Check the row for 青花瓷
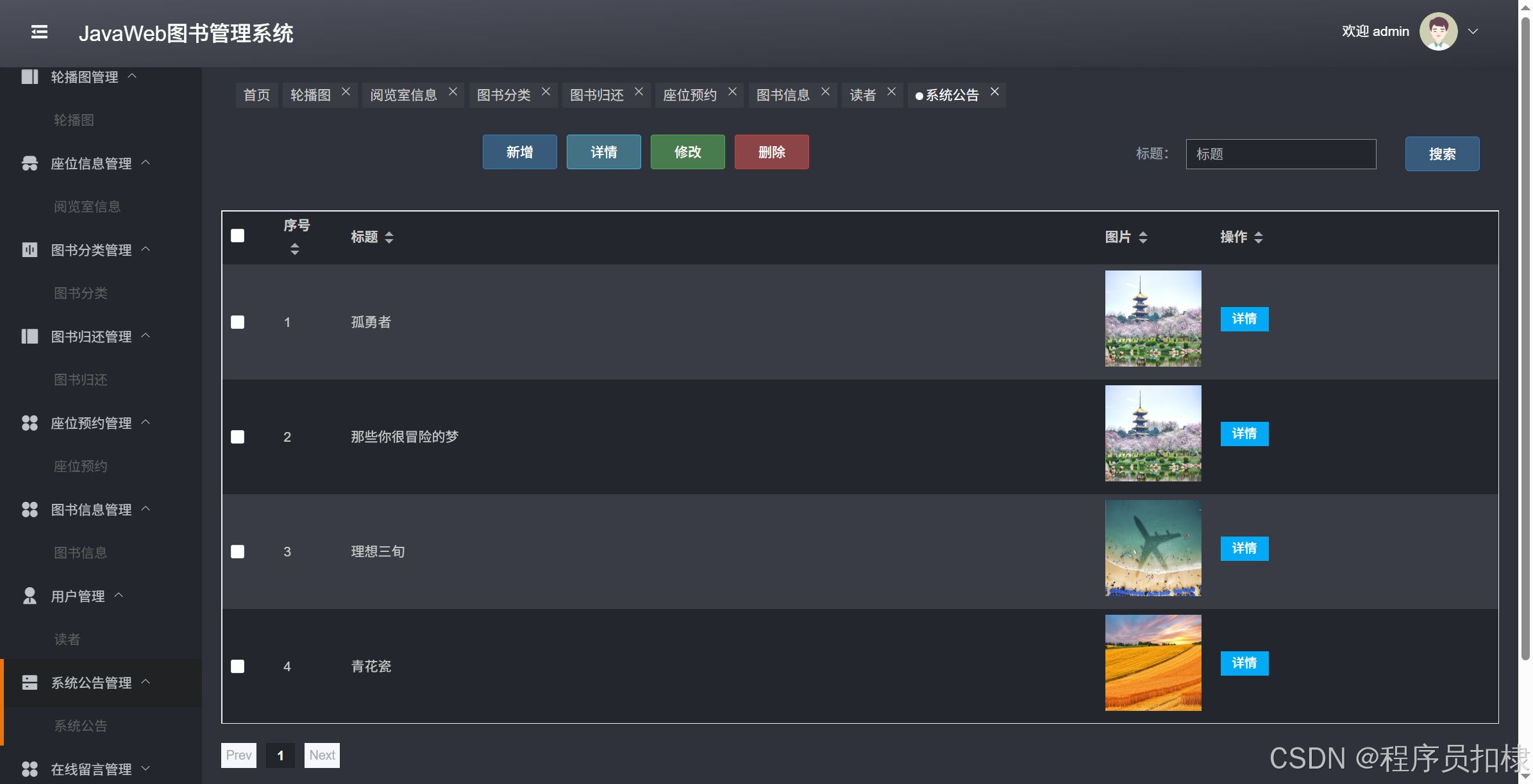Viewport: 1533px width, 784px height. pos(238,666)
